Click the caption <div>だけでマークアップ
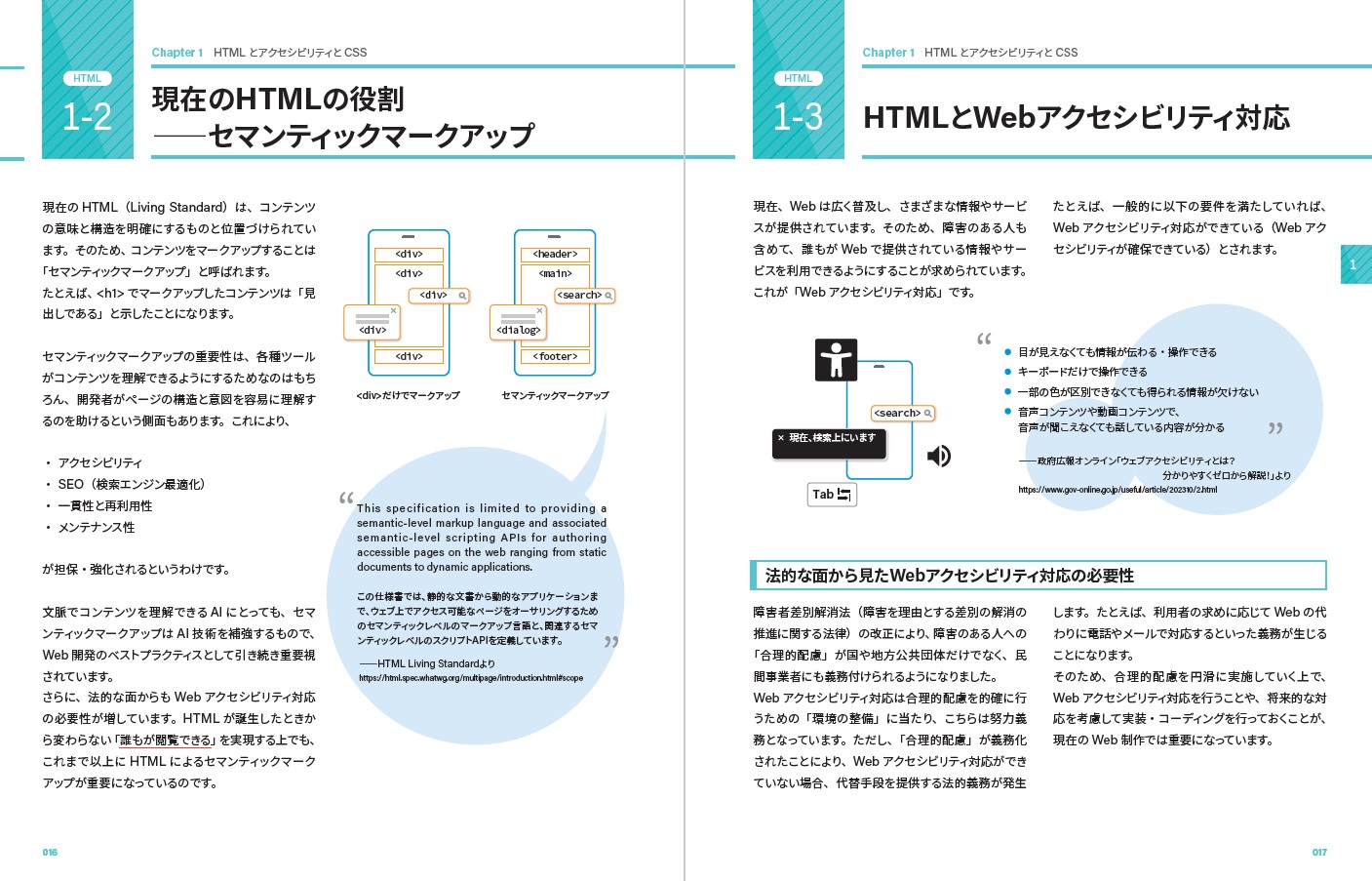 tap(409, 396)
